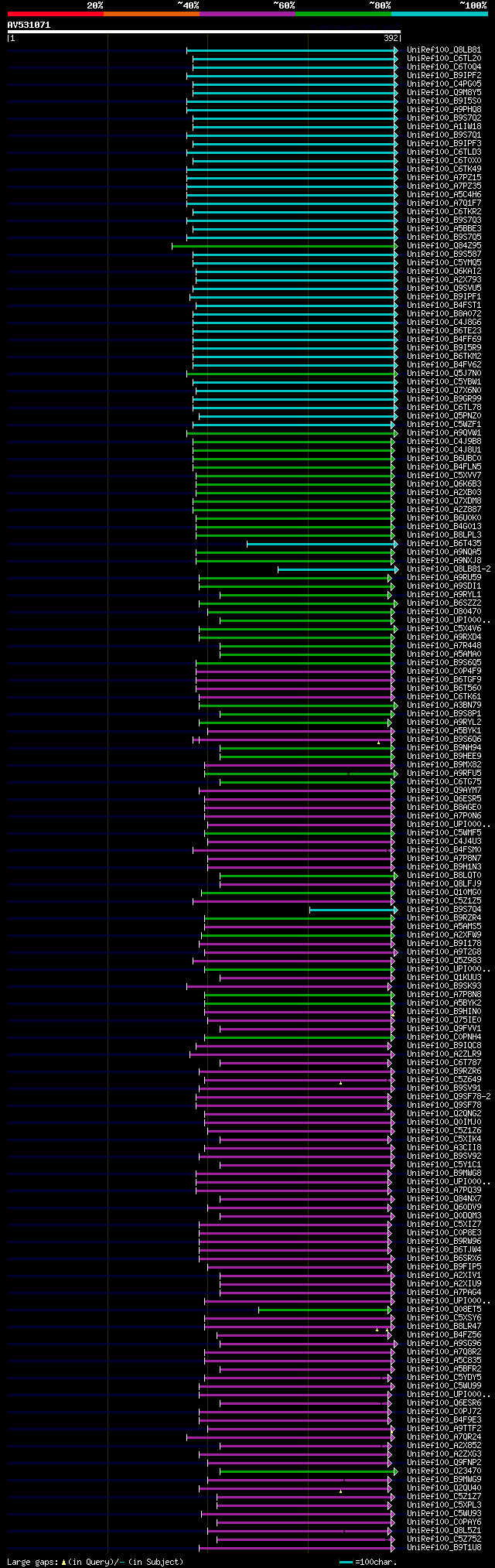Image resolution: width=495 pixels, height=1568 pixels.
Task: Click the UniRef100_C5X4V6 label
Action: pyautogui.click(x=444, y=629)
